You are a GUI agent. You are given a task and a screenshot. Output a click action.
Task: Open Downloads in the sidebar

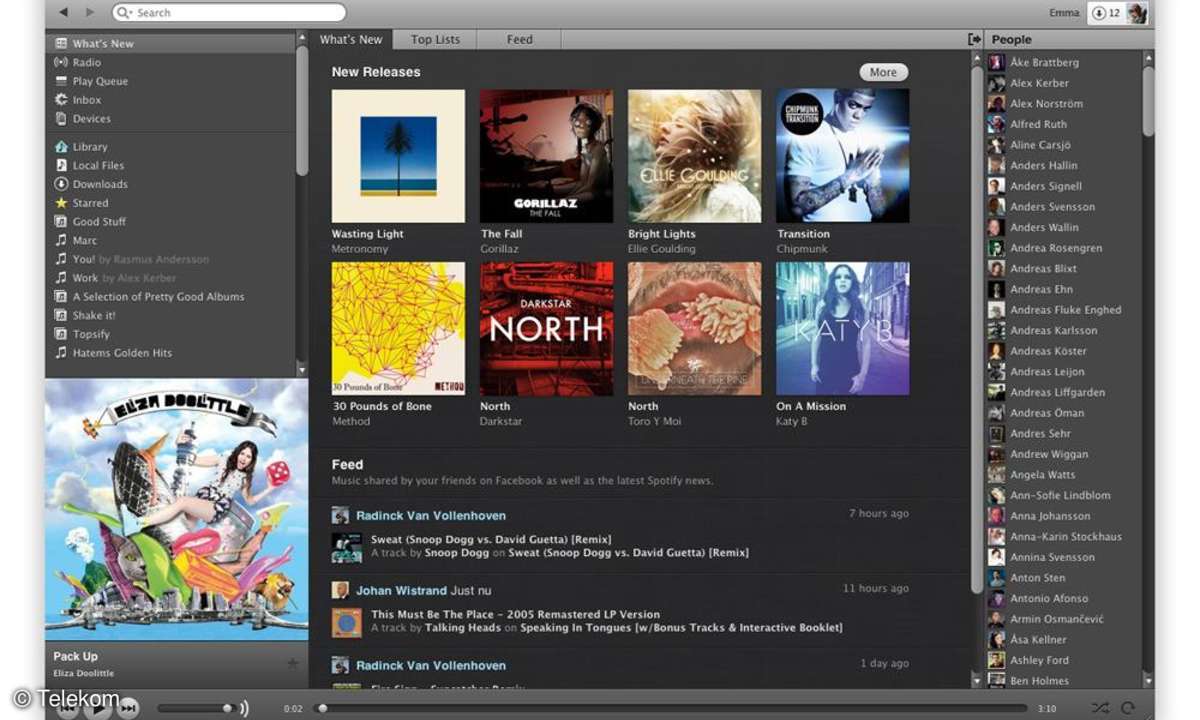[x=170, y=184]
